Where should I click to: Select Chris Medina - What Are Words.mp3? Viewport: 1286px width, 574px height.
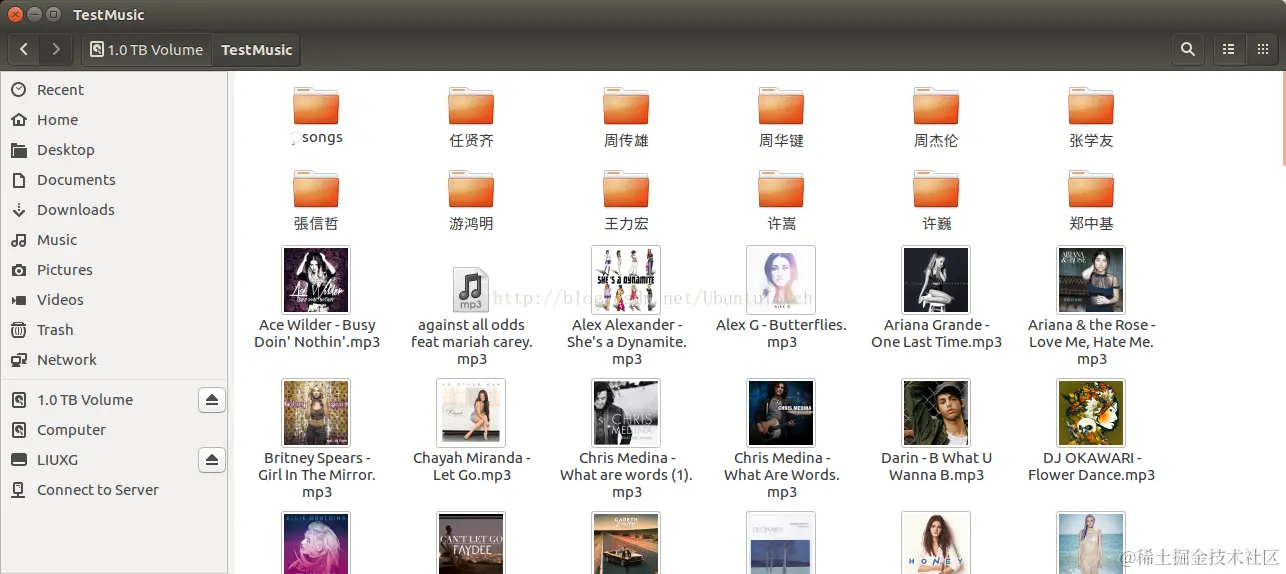tap(781, 439)
